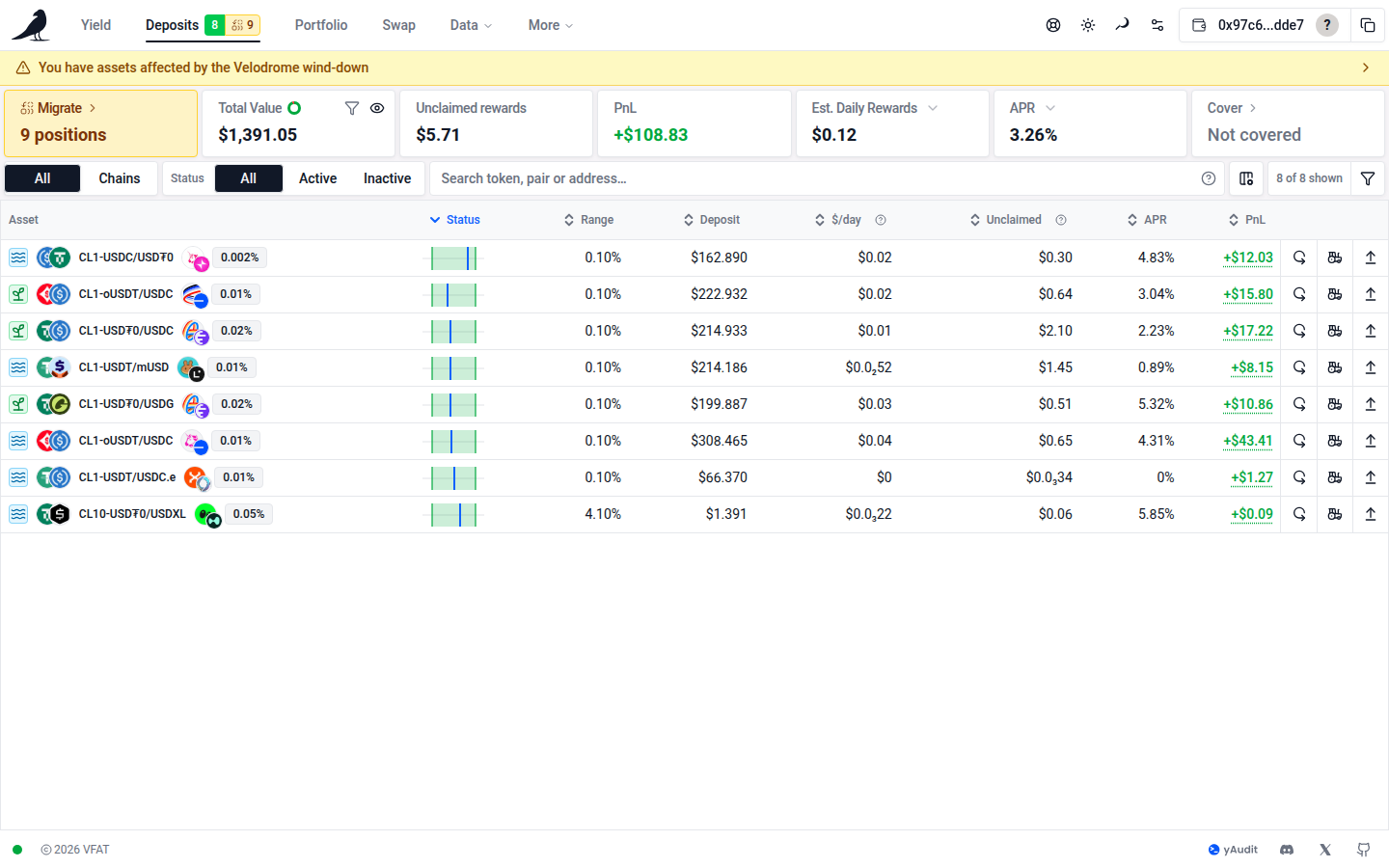Open the GitHub footer icon
1389x868 pixels.
coord(1364,850)
